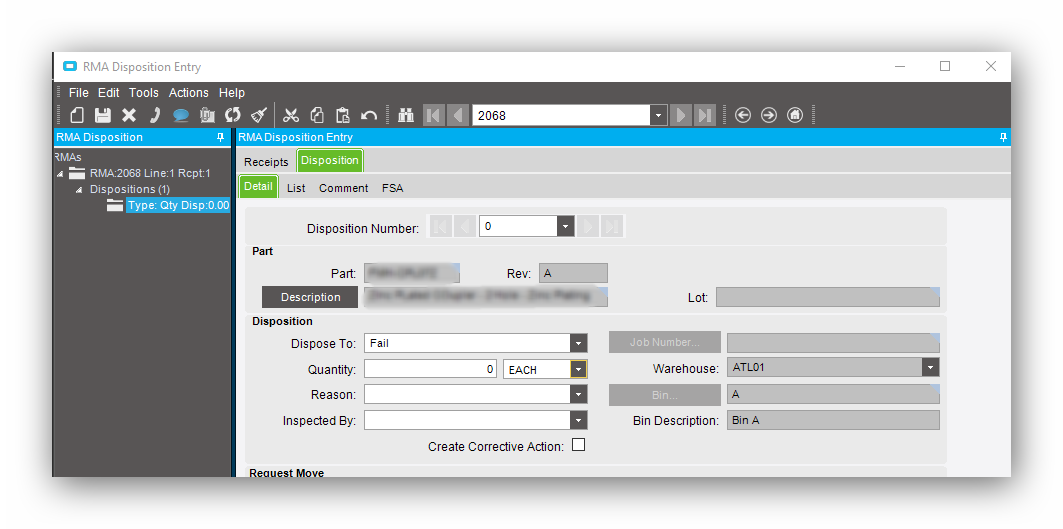This screenshot has height=529, width=1063.
Task: Click the circled Back arrow icon
Action: click(743, 115)
